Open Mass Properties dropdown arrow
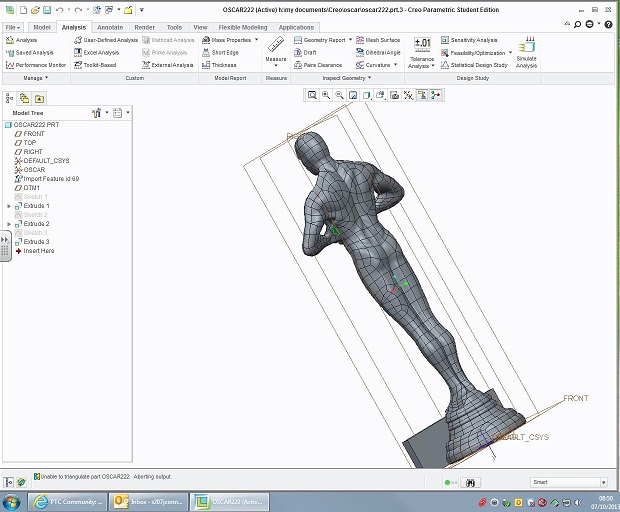This screenshot has height=512, width=620. pos(256,40)
